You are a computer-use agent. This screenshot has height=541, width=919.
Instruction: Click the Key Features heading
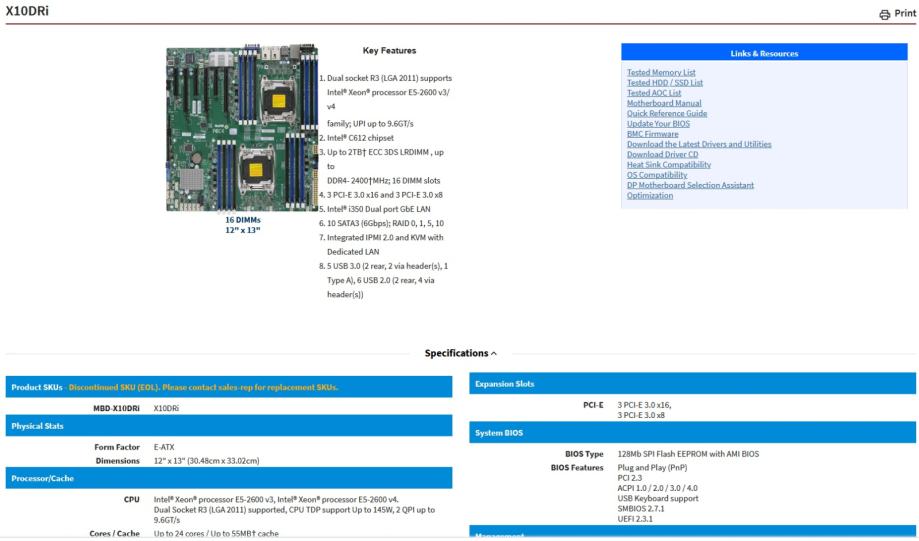click(389, 50)
